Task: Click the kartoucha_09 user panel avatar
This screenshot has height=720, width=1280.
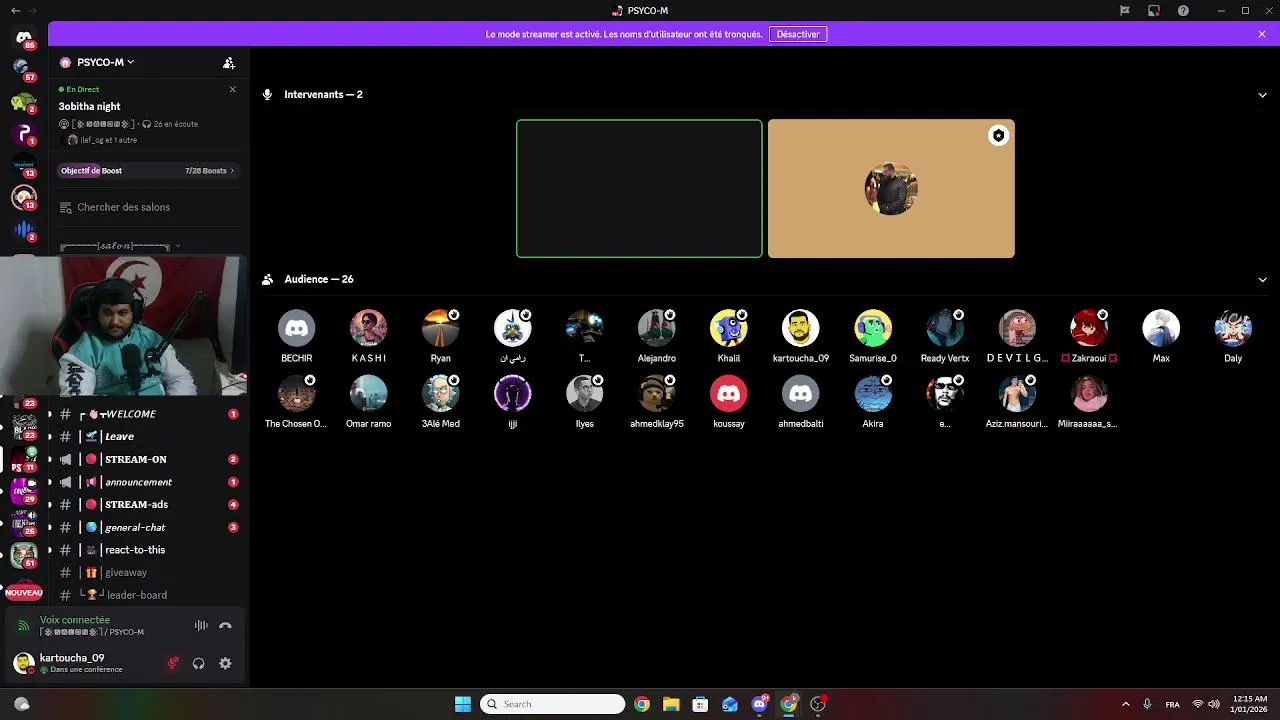Action: click(x=24, y=663)
